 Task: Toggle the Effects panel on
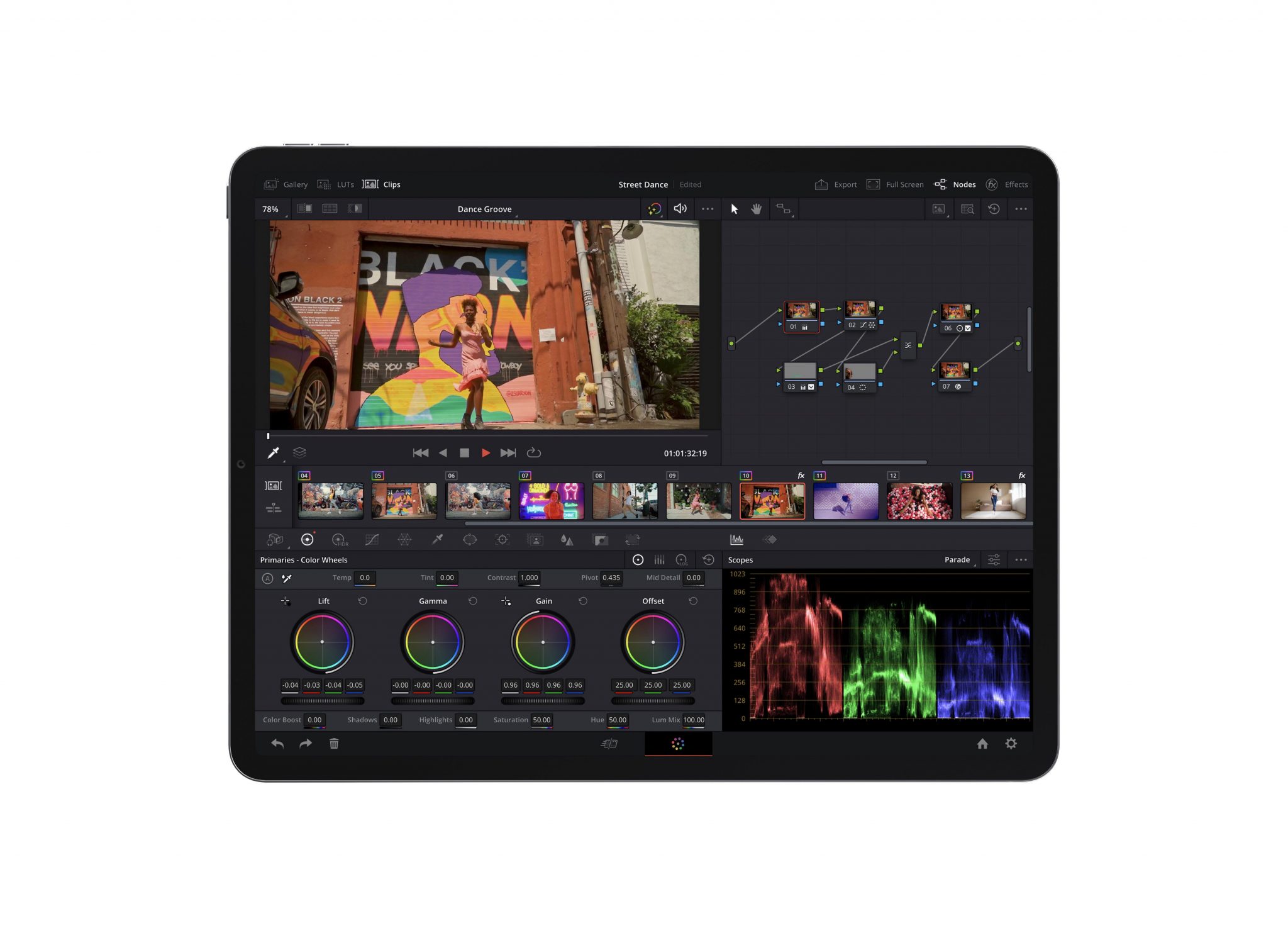(1010, 184)
